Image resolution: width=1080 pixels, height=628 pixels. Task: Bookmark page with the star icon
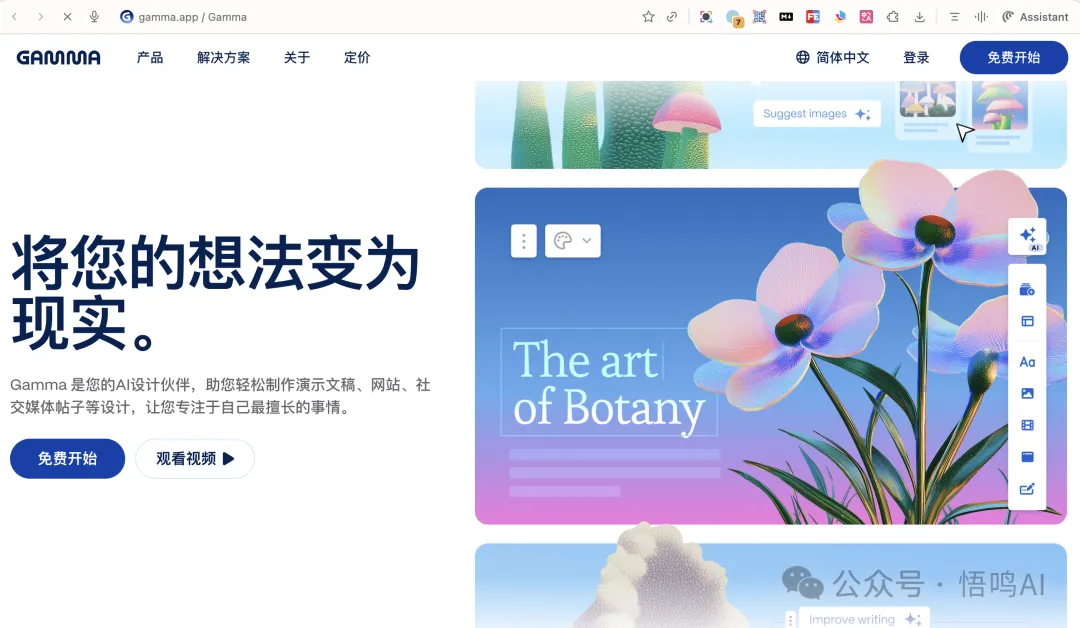click(x=648, y=17)
